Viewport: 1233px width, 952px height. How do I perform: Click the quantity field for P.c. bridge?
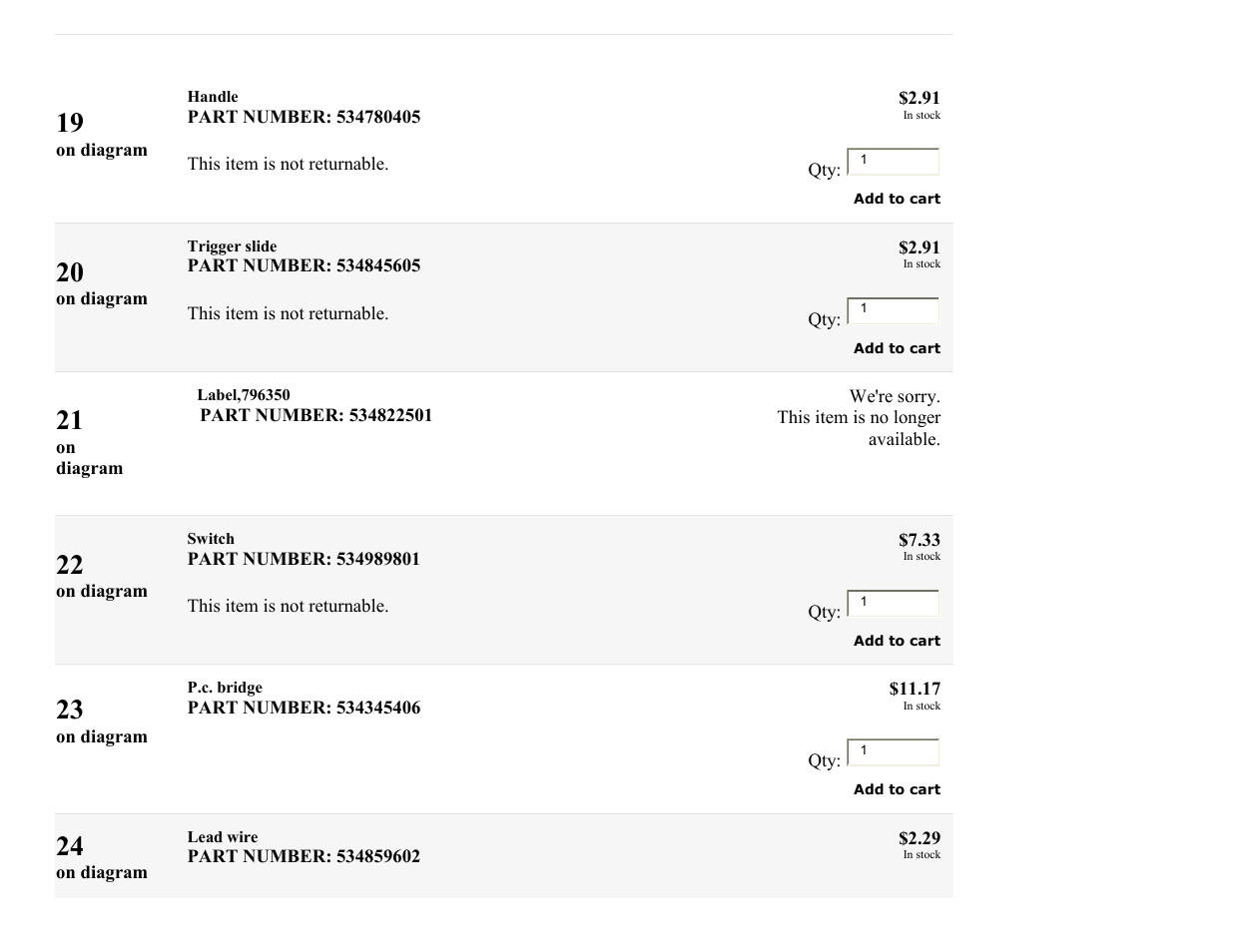click(x=894, y=751)
